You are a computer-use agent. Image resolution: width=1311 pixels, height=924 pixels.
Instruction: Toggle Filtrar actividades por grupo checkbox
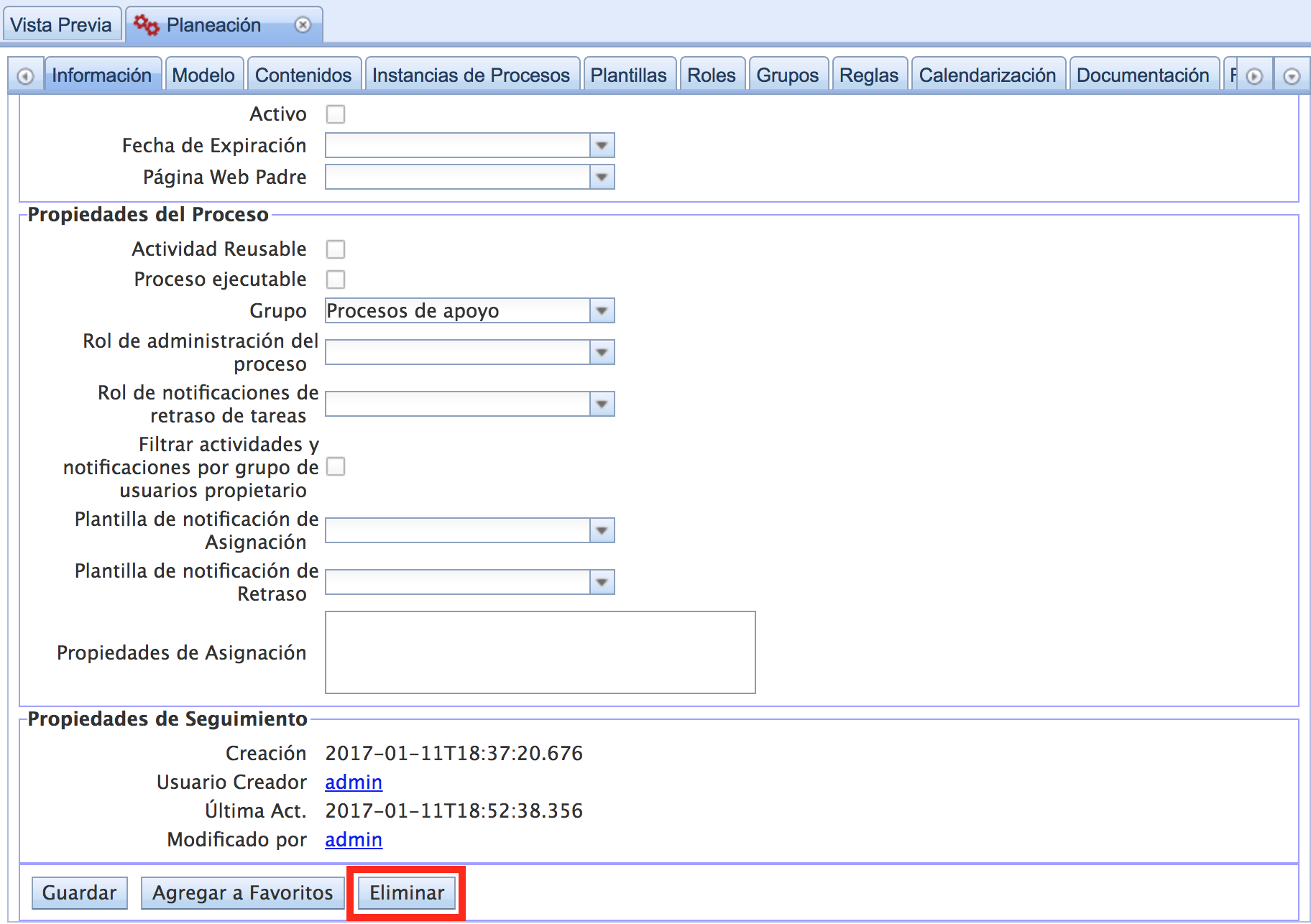click(336, 467)
